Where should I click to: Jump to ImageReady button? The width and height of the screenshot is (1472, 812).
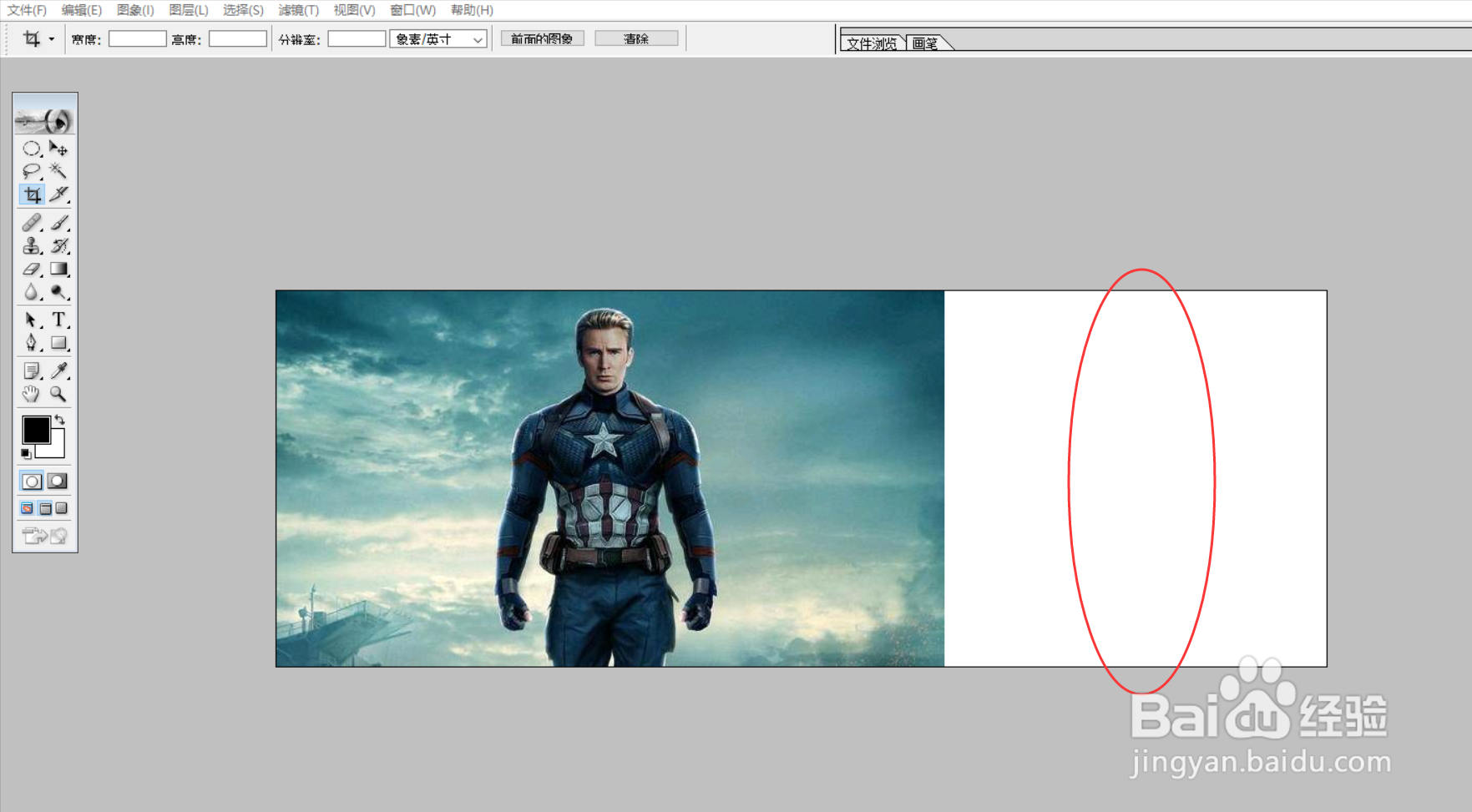45,536
